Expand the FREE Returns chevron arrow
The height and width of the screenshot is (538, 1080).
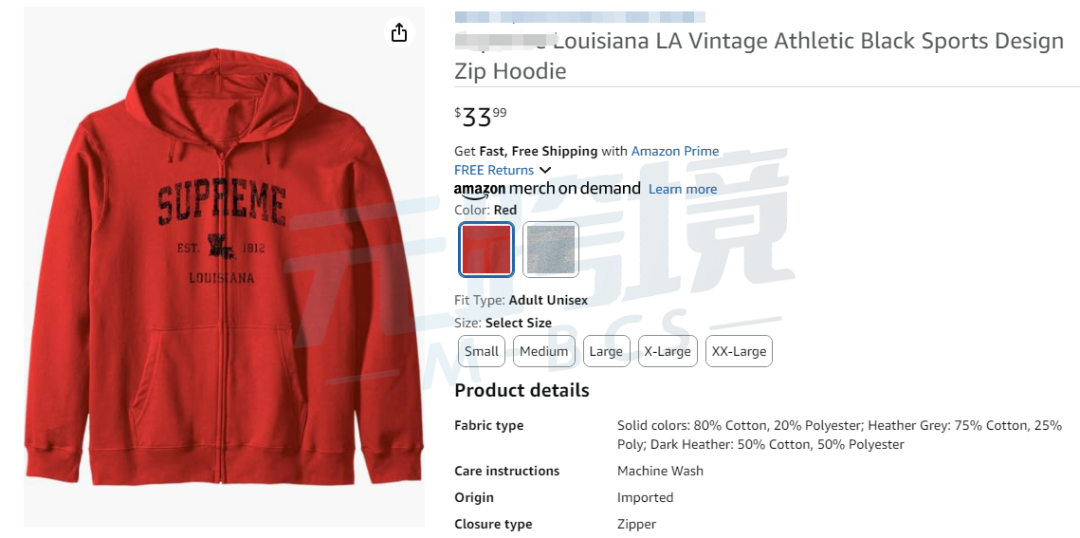pyautogui.click(x=545, y=170)
